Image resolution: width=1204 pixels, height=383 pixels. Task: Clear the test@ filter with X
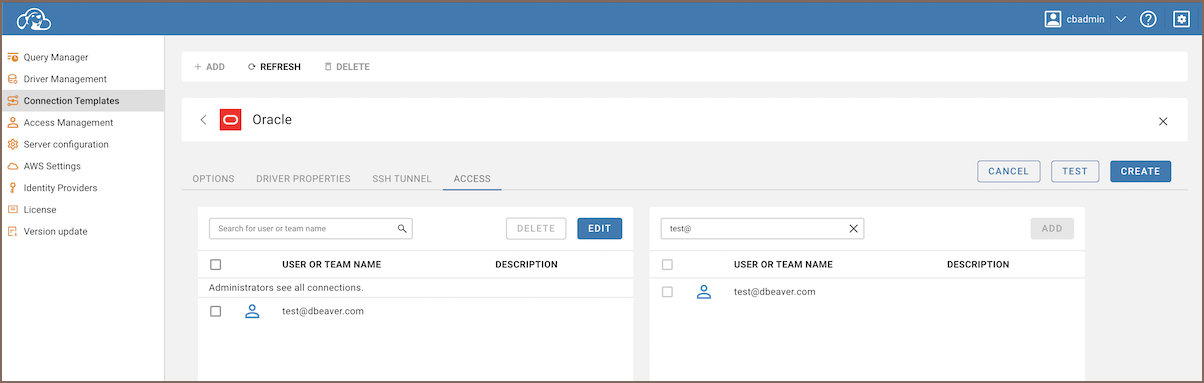pyautogui.click(x=853, y=229)
